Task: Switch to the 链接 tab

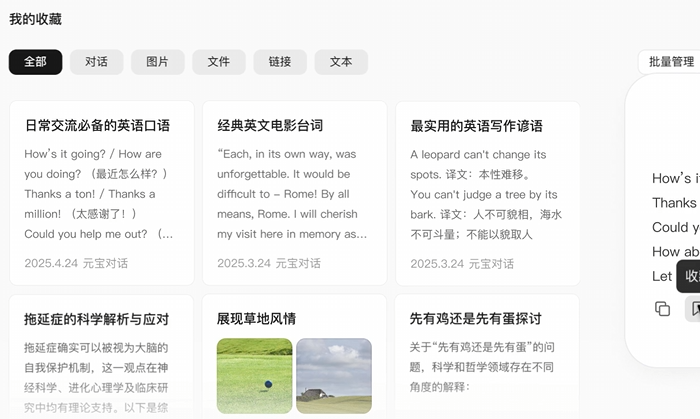Action: click(x=279, y=62)
